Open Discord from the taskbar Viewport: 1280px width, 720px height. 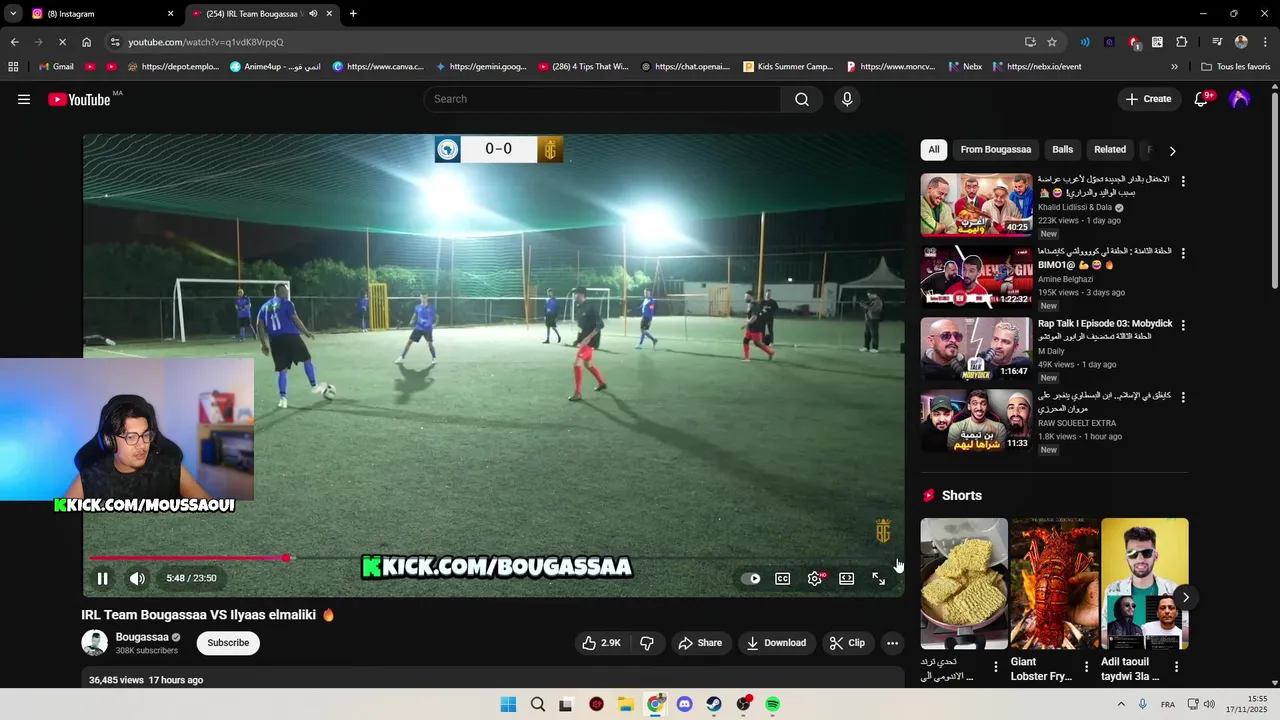(684, 704)
